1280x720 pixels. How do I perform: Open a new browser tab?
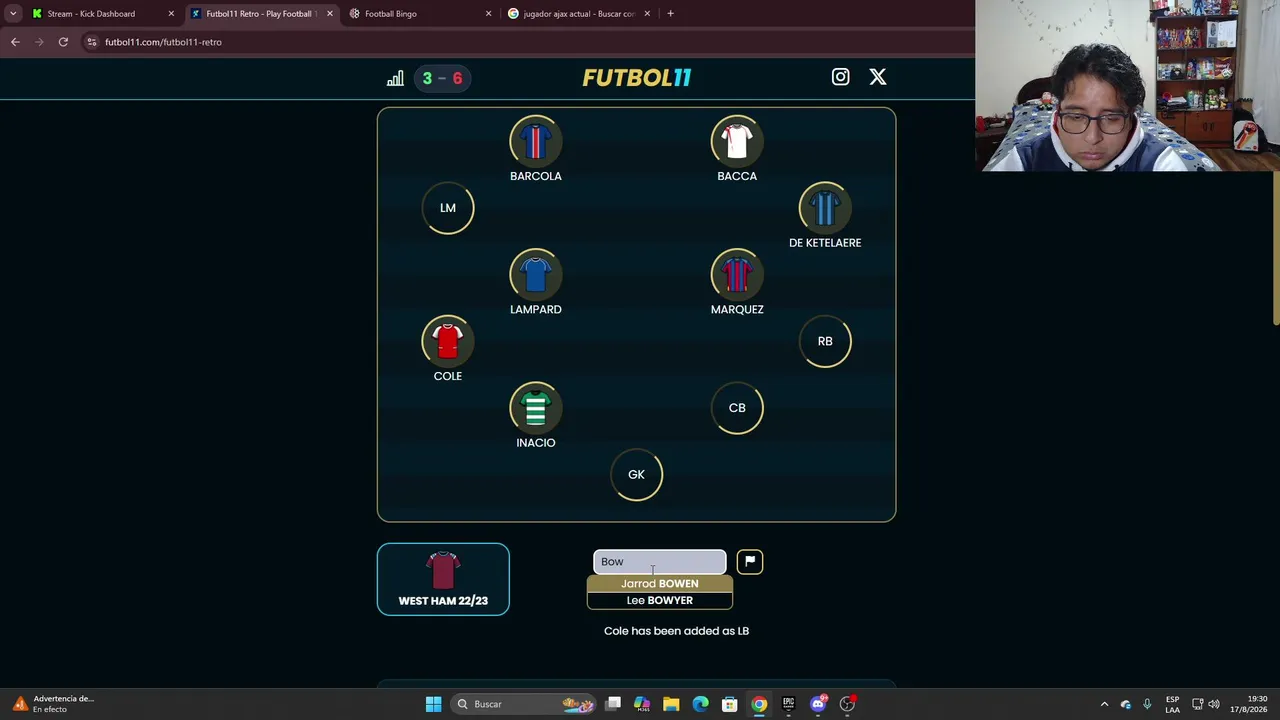click(670, 14)
